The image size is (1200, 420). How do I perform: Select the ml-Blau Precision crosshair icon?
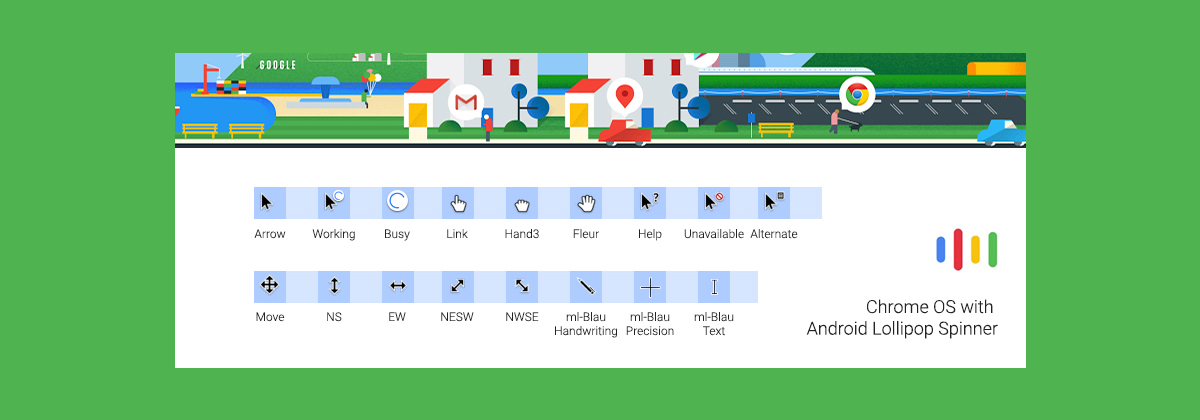click(x=650, y=287)
